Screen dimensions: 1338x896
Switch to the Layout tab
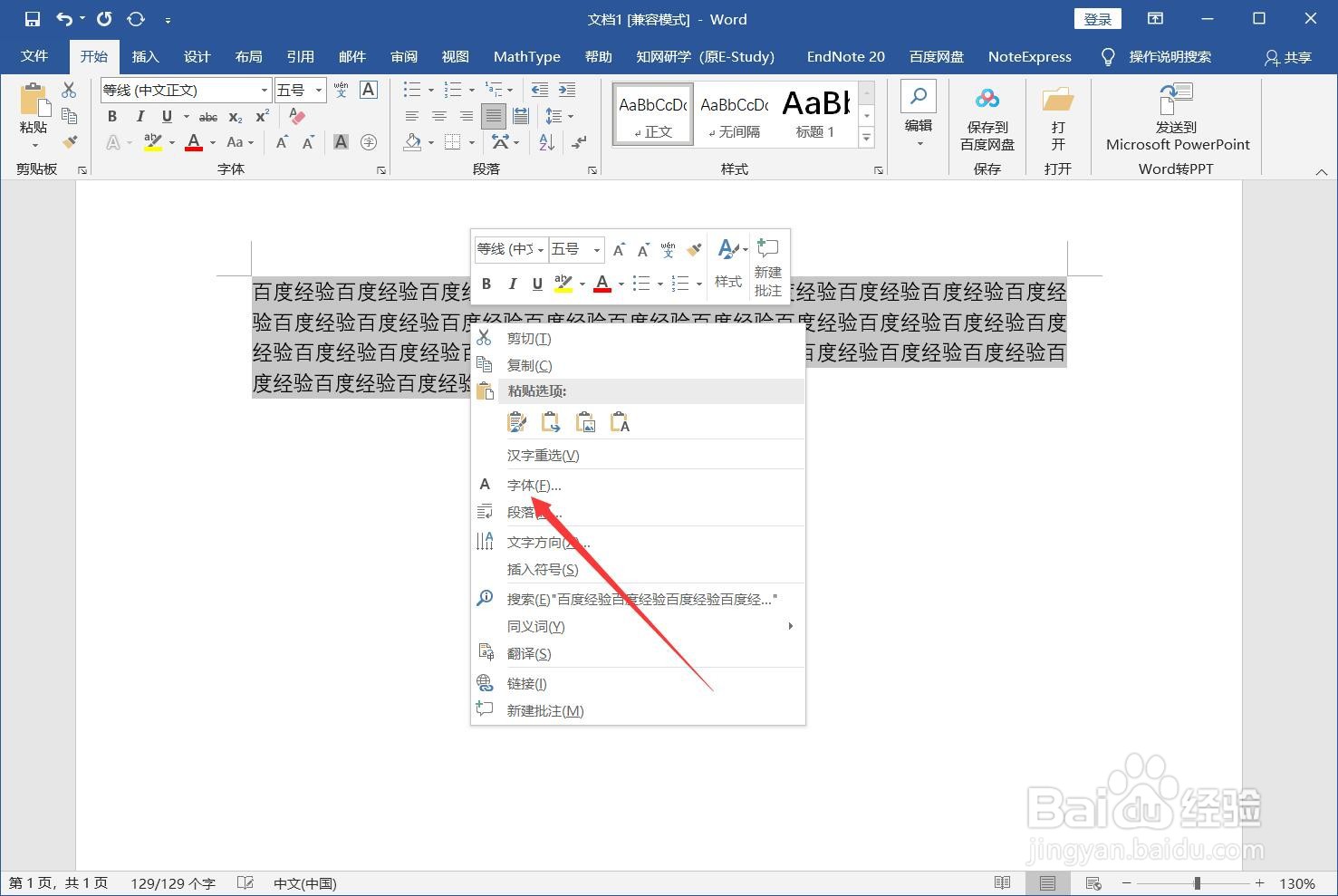(248, 56)
